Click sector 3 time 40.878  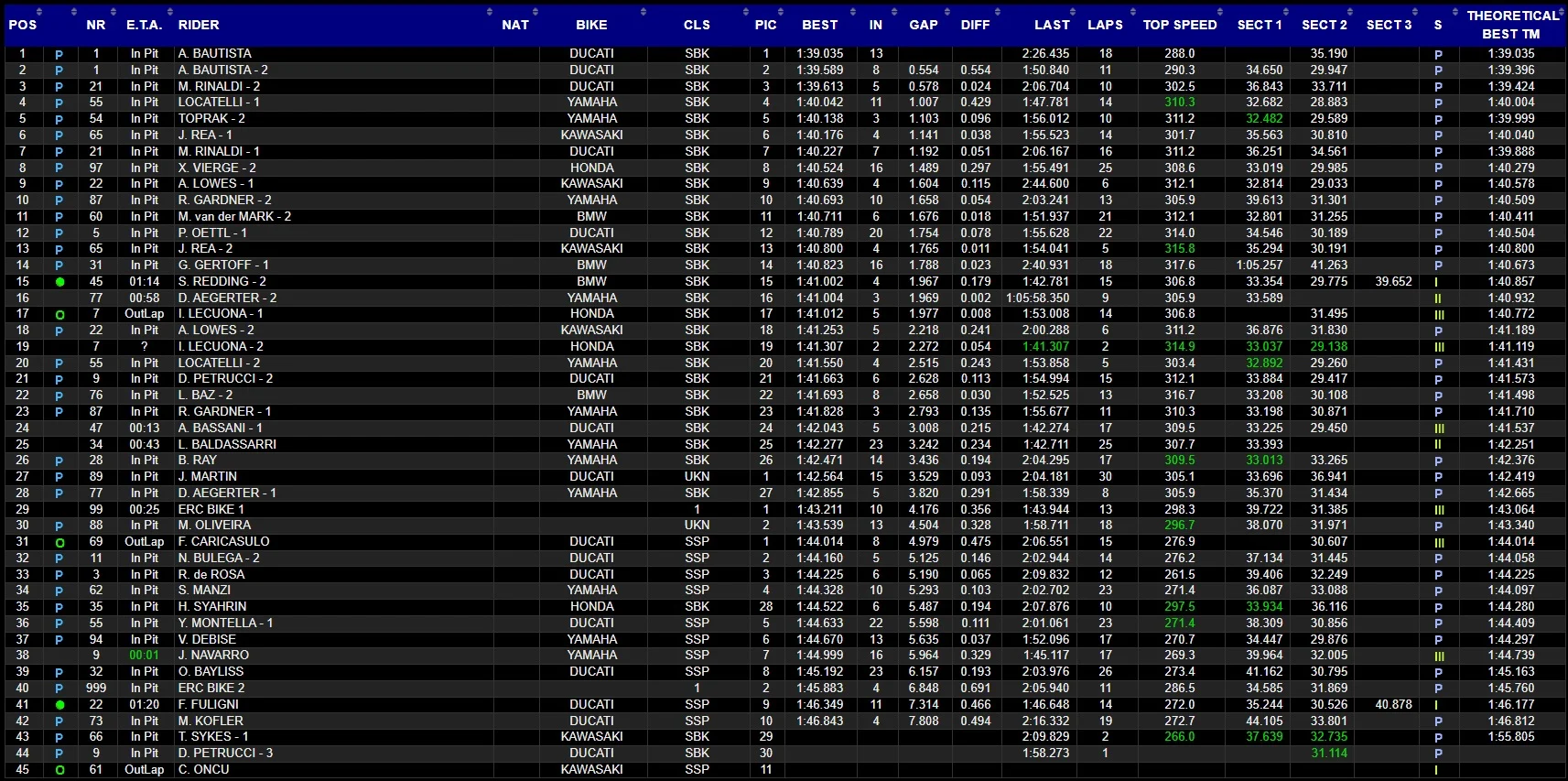pyautogui.click(x=1393, y=705)
